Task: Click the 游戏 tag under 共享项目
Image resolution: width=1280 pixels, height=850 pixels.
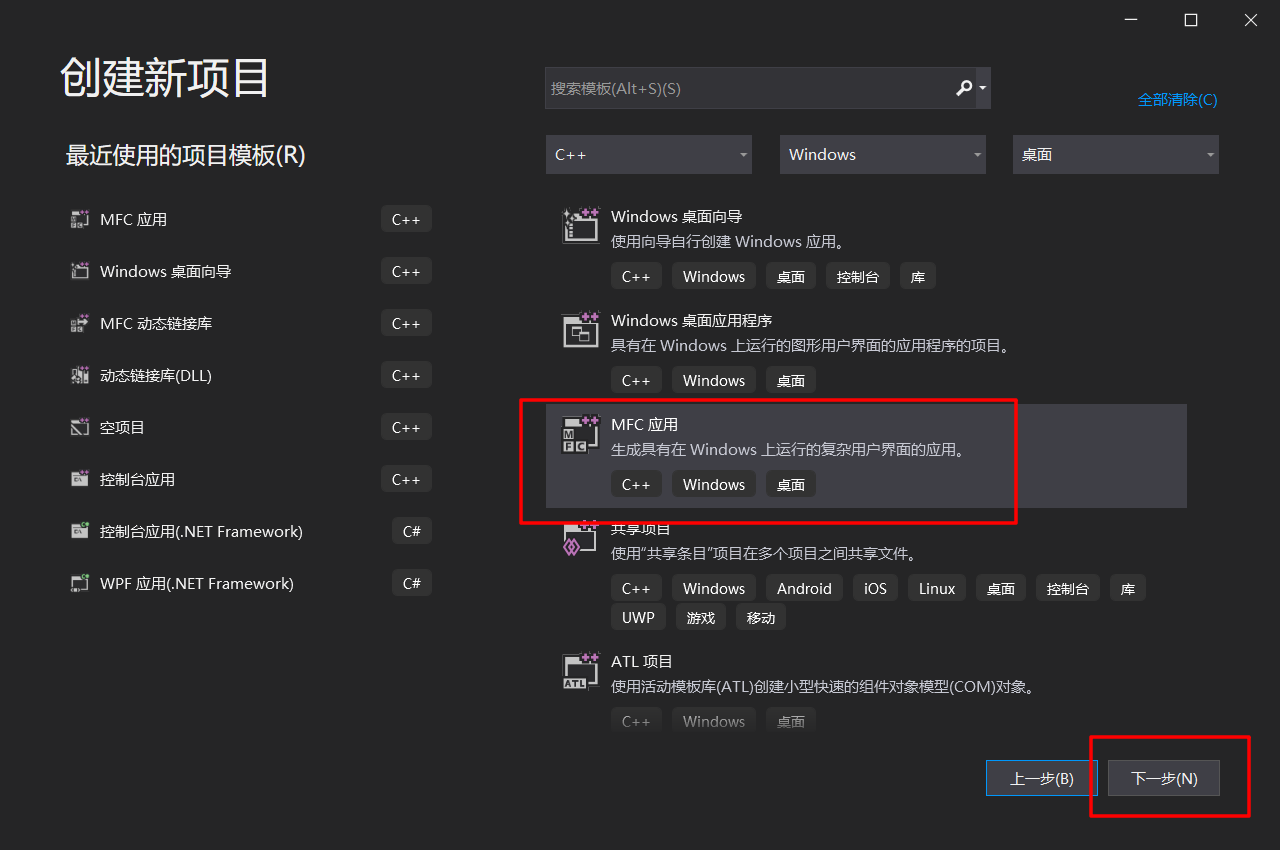Action: point(701,617)
